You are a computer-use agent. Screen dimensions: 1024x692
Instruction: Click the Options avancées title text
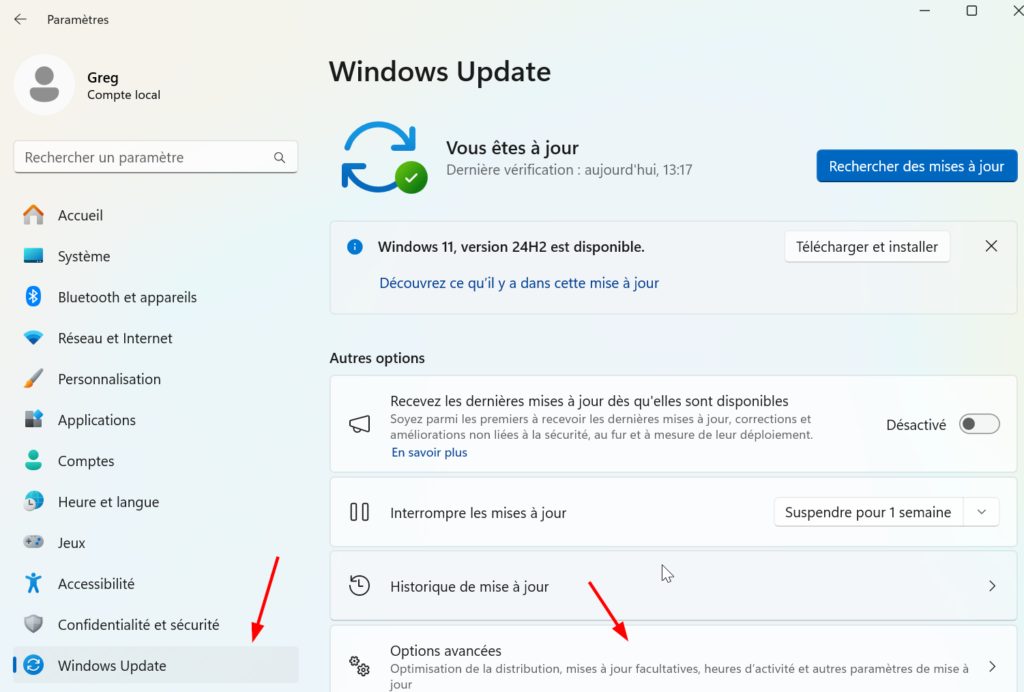[446, 651]
